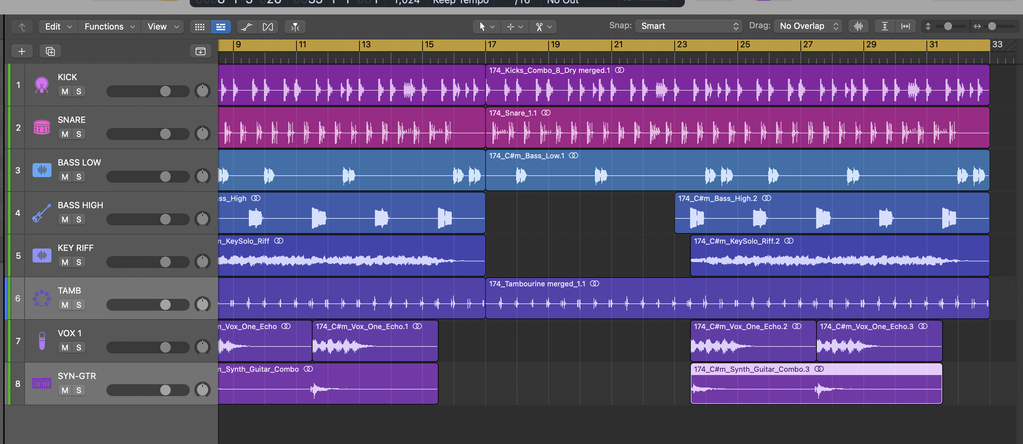Click the SYN-GTR keyboard icon
Viewport: 1023px width, 444px height.
pos(42,383)
